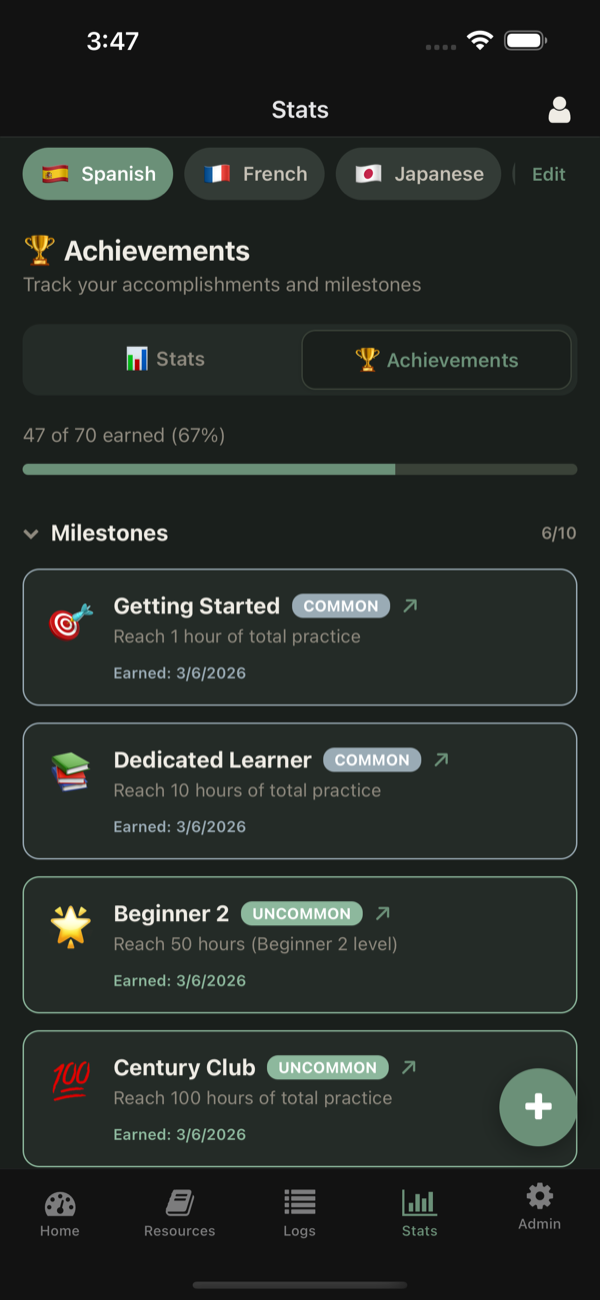Click the achievements progress bar
This screenshot has width=600, height=1300.
tap(300, 469)
